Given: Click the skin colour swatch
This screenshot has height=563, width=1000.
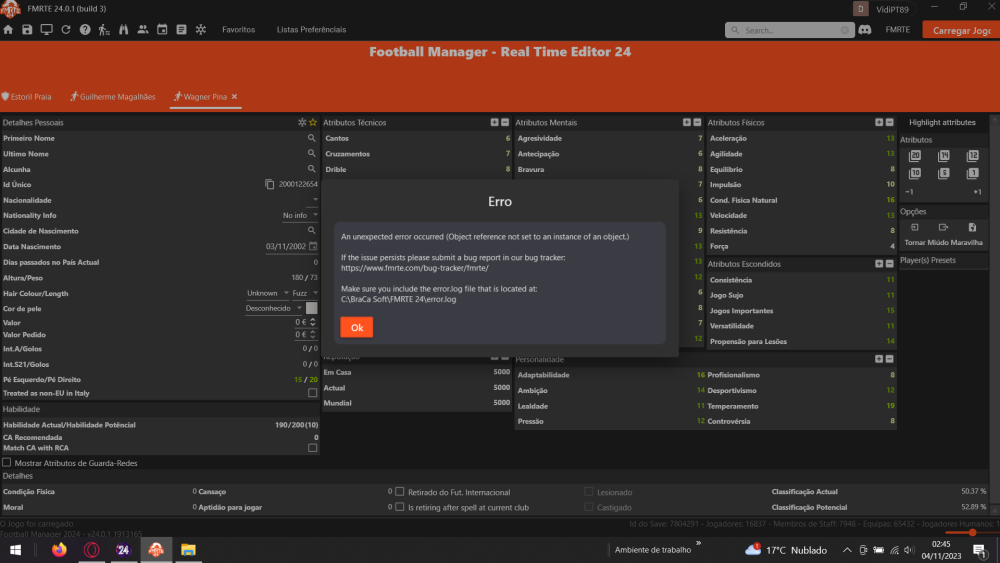Looking at the screenshot, I should (x=312, y=308).
